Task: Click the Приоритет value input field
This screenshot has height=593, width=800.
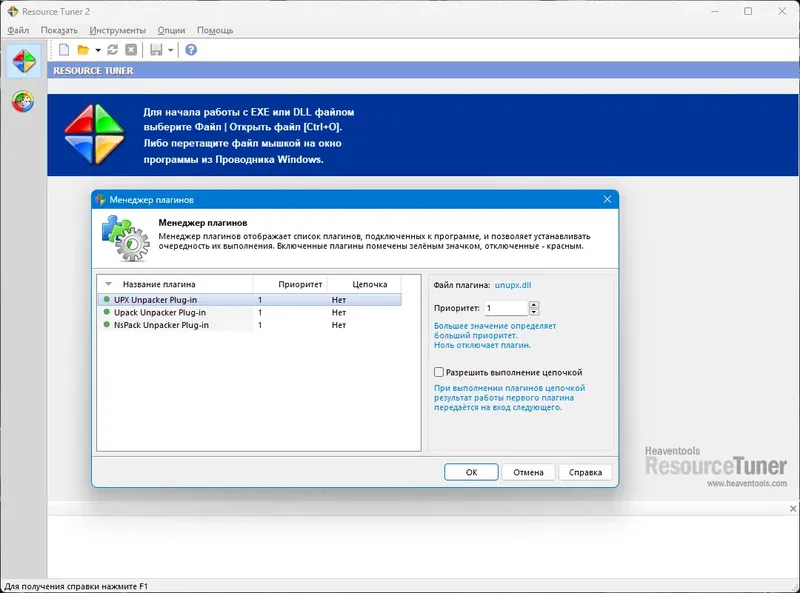Action: (506, 308)
